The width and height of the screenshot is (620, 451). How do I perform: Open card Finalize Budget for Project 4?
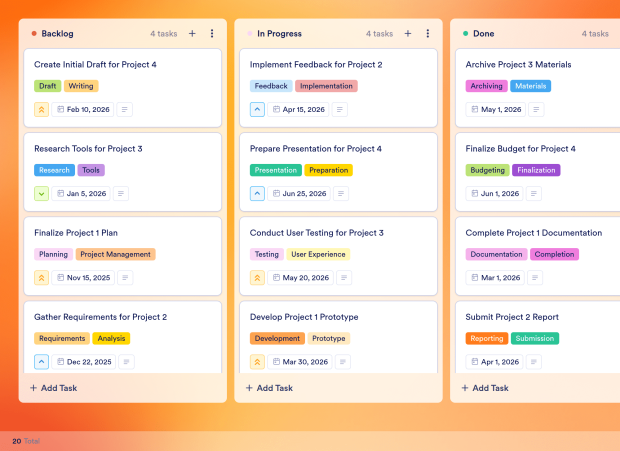538,172
